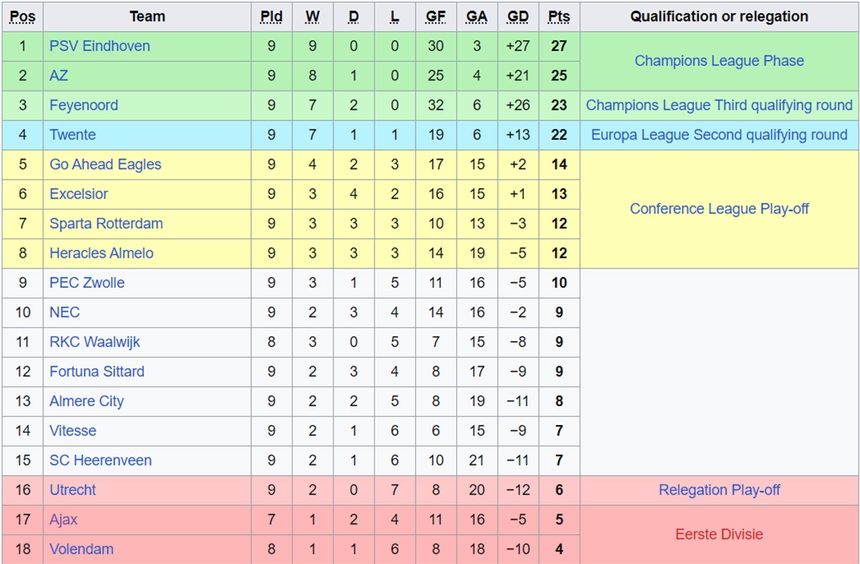Click the Volendam team link
Screen dimensions: 860x564
(81, 549)
